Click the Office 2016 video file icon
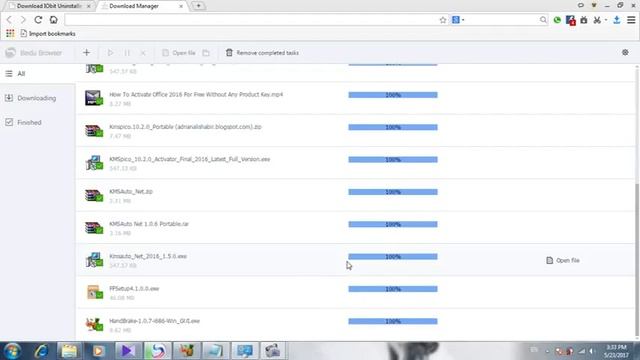Image resolution: width=640 pixels, height=360 pixels. 94,98
